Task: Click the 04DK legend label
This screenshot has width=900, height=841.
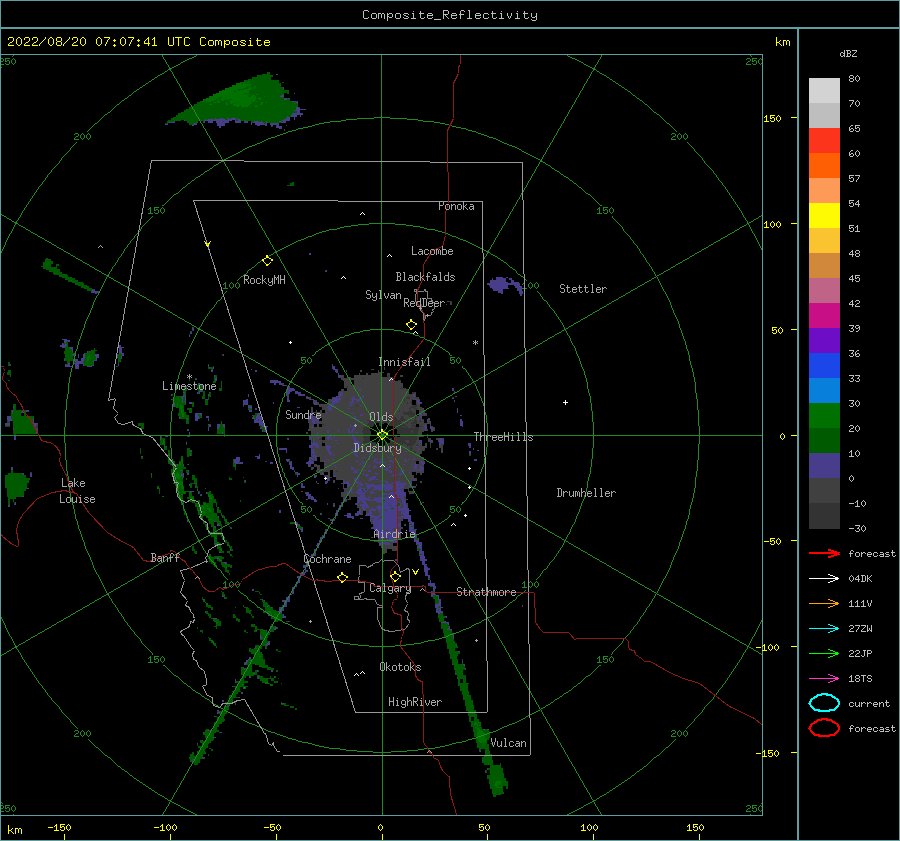Action: pos(860,579)
